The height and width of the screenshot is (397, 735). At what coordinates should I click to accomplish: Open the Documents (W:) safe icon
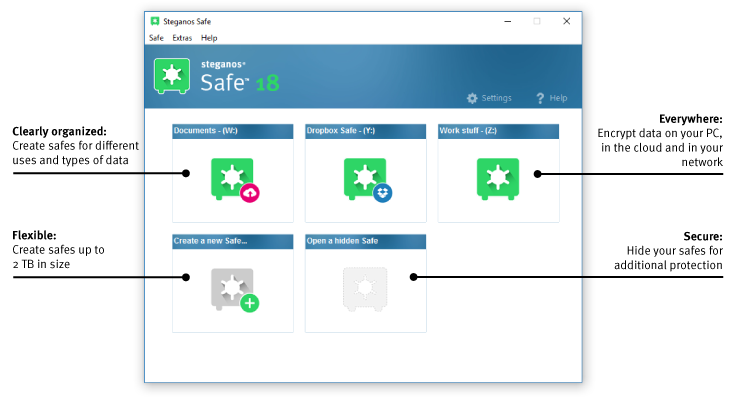coord(232,179)
